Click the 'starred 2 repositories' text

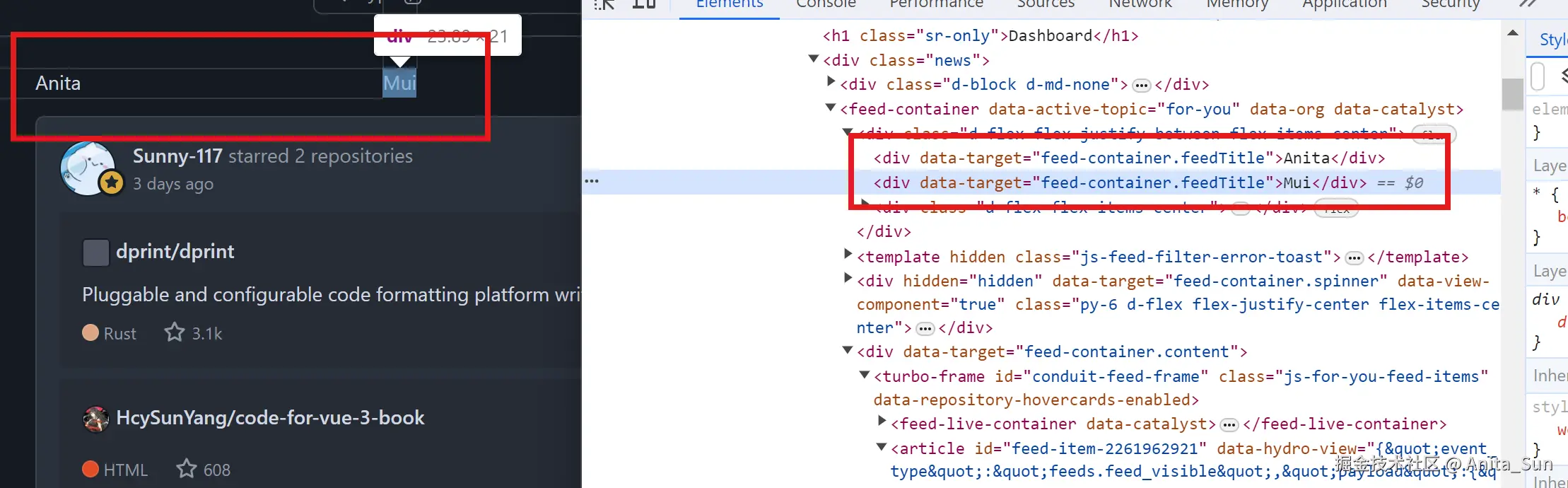pyautogui.click(x=320, y=156)
